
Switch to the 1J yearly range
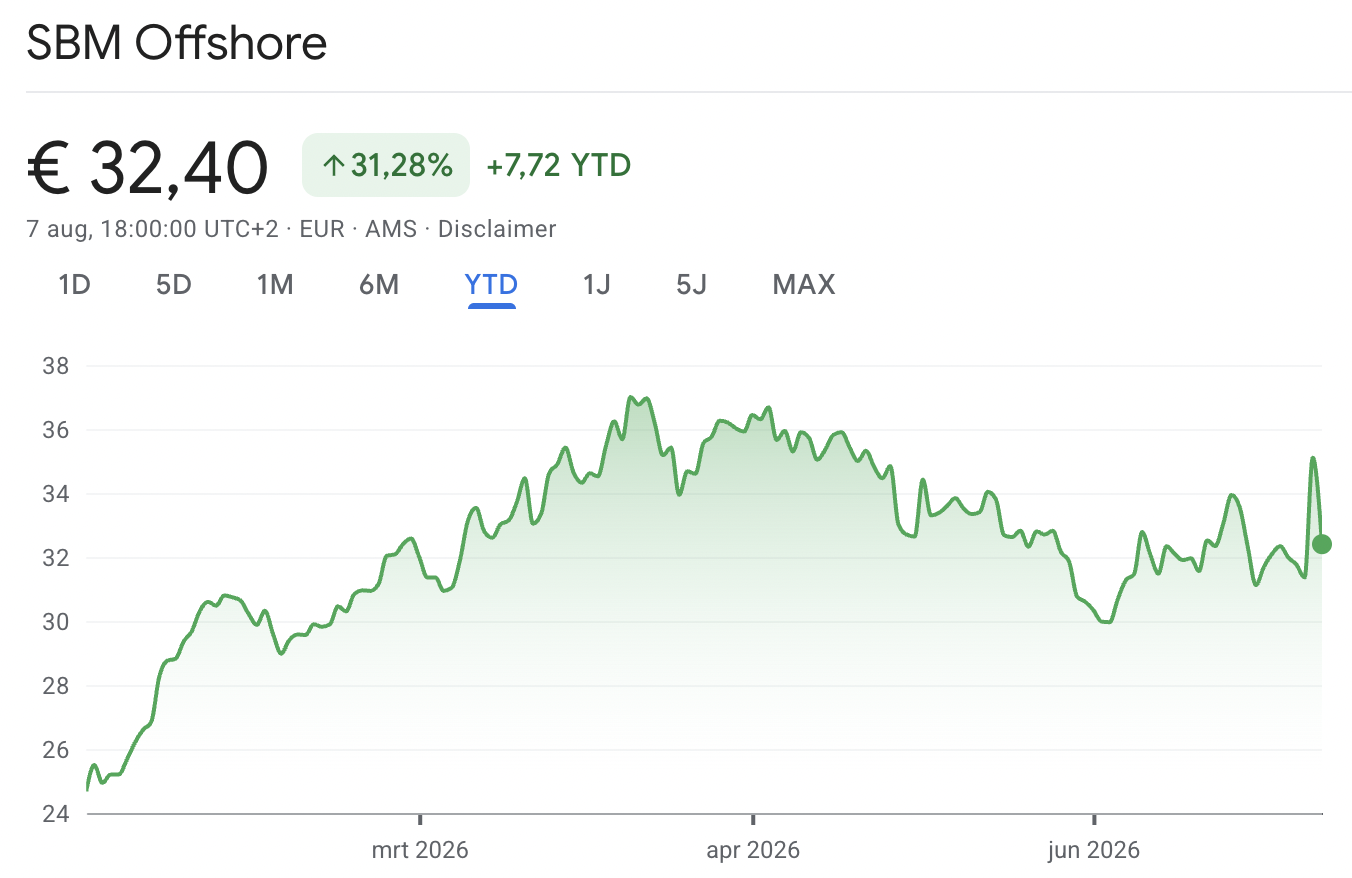pyautogui.click(x=596, y=285)
